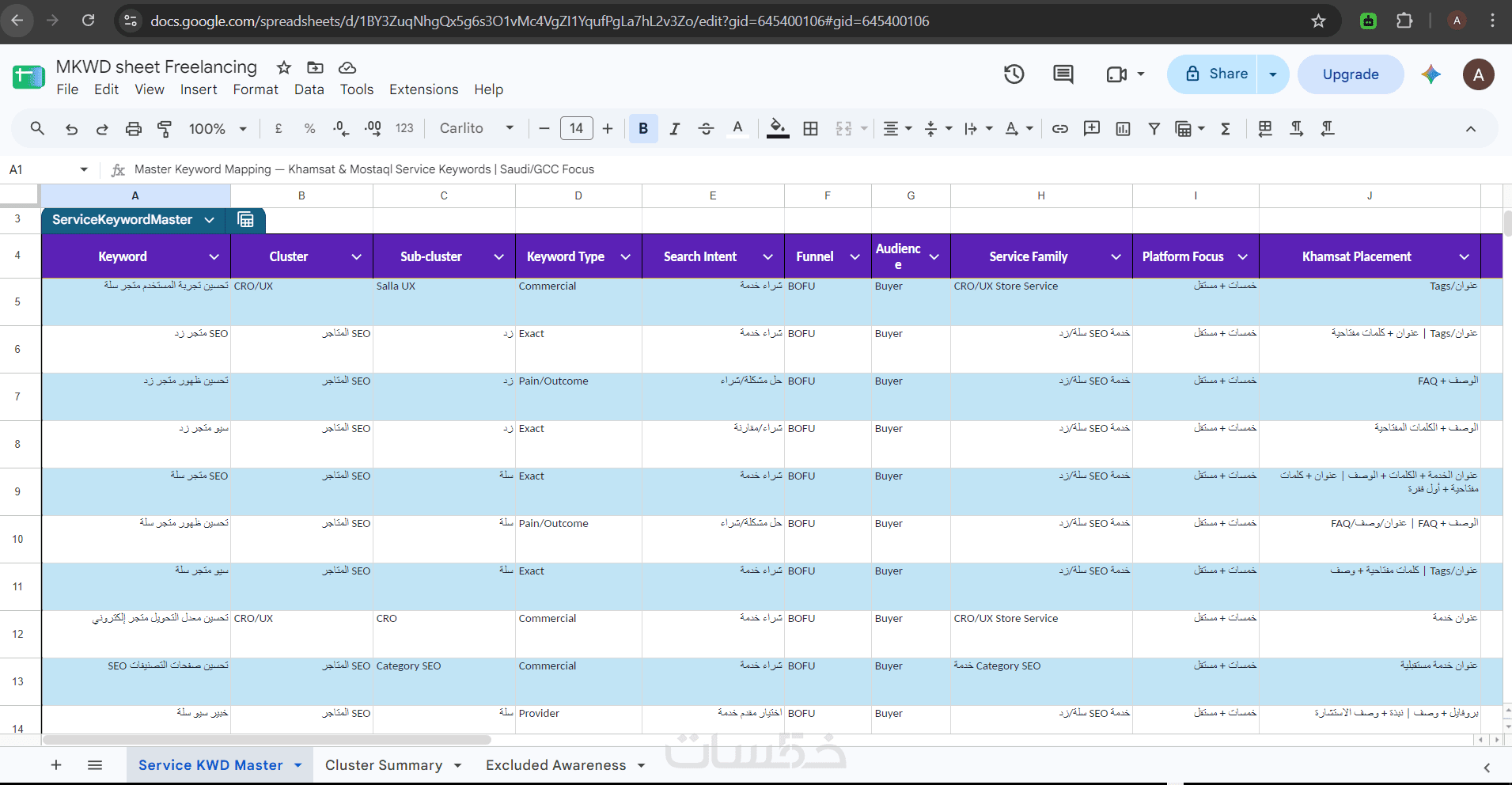Open the Platform Focus column dropdown
This screenshot has width=1512, height=785.
coord(1242,256)
